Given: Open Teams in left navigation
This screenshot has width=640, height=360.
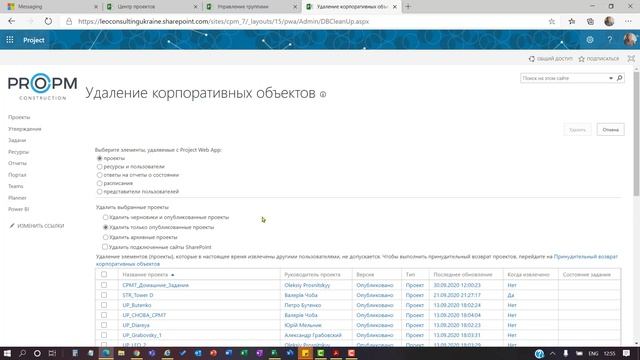Looking at the screenshot, I should tap(16, 186).
